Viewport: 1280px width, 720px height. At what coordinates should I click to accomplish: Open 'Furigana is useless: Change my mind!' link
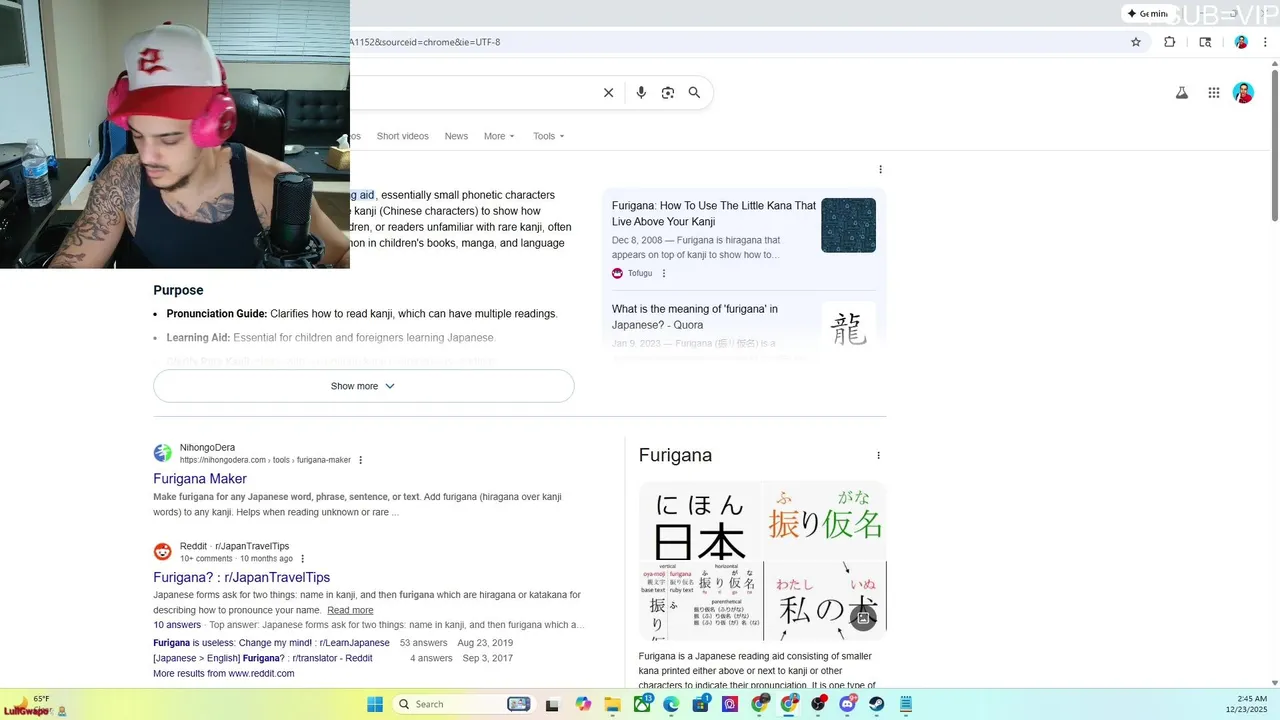[271, 643]
